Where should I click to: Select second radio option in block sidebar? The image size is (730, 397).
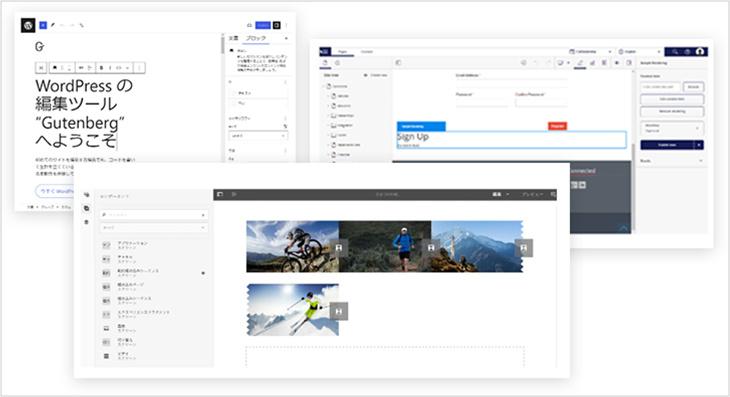coord(234,103)
